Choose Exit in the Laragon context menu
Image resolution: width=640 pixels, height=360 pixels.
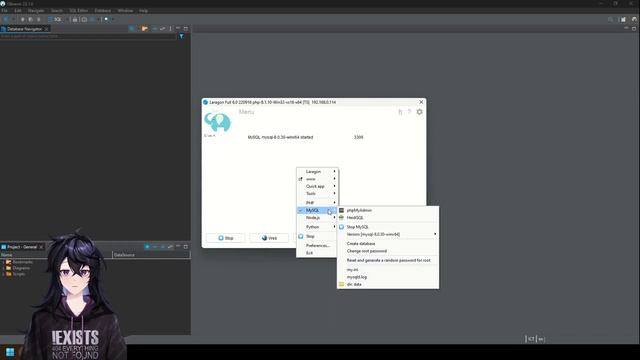[317, 253]
